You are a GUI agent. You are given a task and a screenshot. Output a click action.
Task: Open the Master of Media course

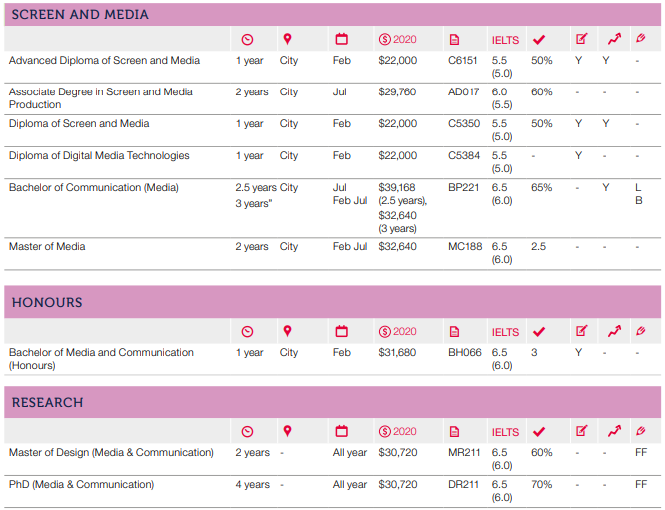(x=47, y=247)
